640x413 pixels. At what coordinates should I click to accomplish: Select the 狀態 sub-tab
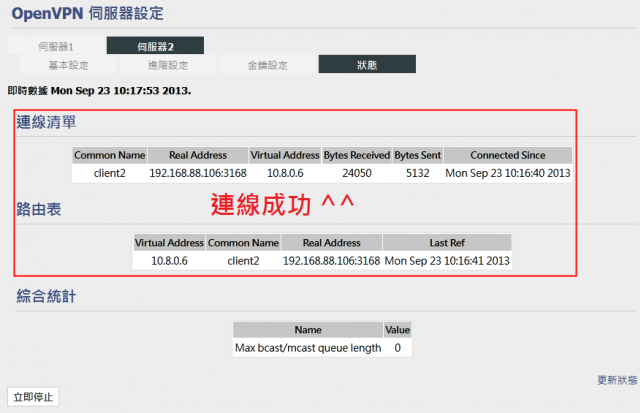click(x=367, y=64)
